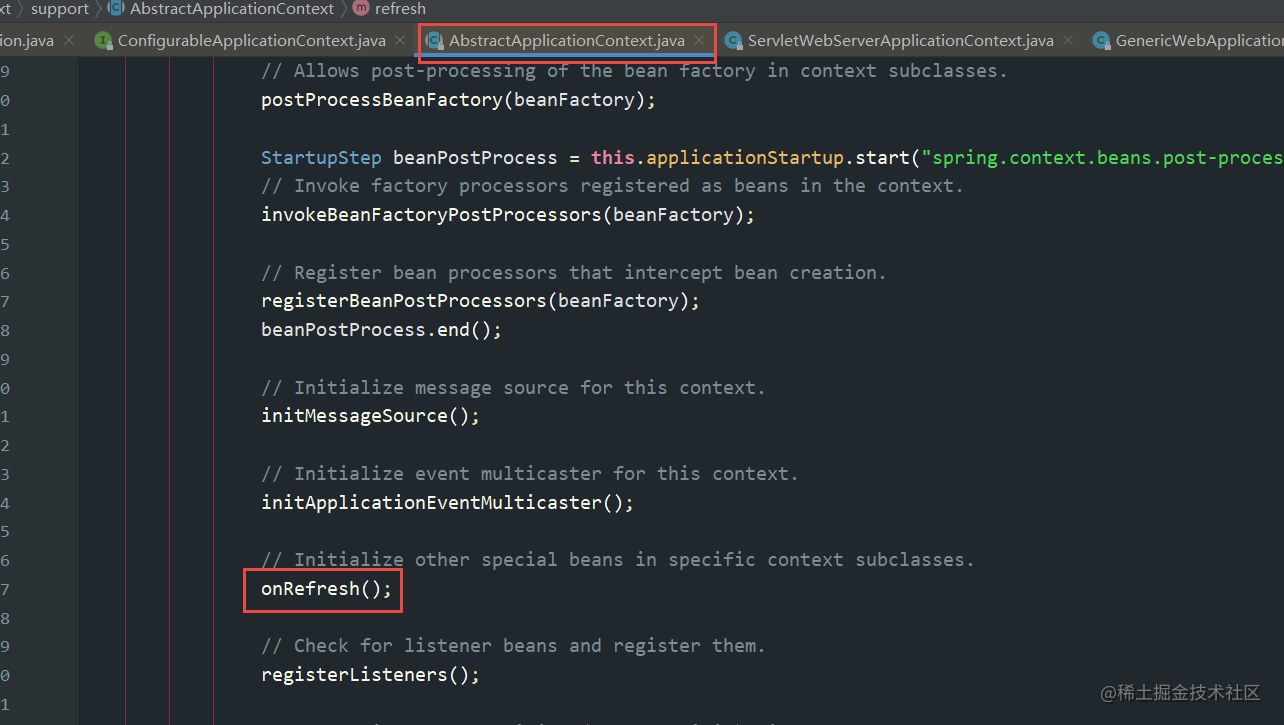The image size is (1284, 725).
Task: Click the method icon in refresh breadcrumb
Action: 361,9
